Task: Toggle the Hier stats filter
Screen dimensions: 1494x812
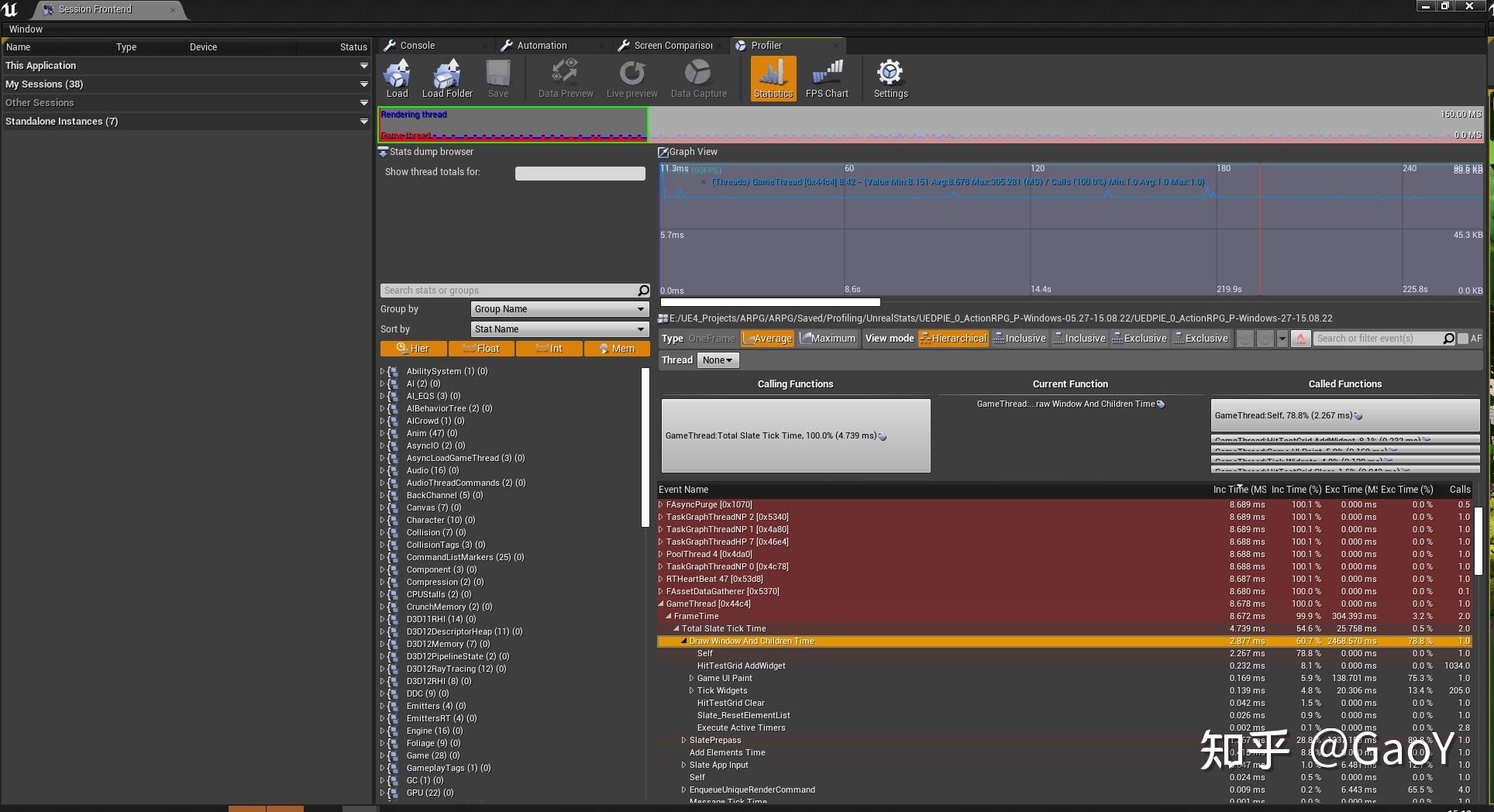Action: (x=413, y=349)
